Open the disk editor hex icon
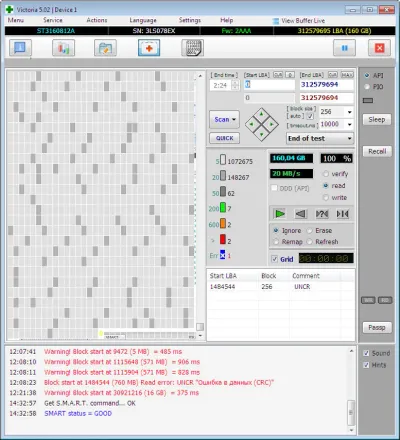This screenshot has width=400, height=440. [x=193, y=48]
